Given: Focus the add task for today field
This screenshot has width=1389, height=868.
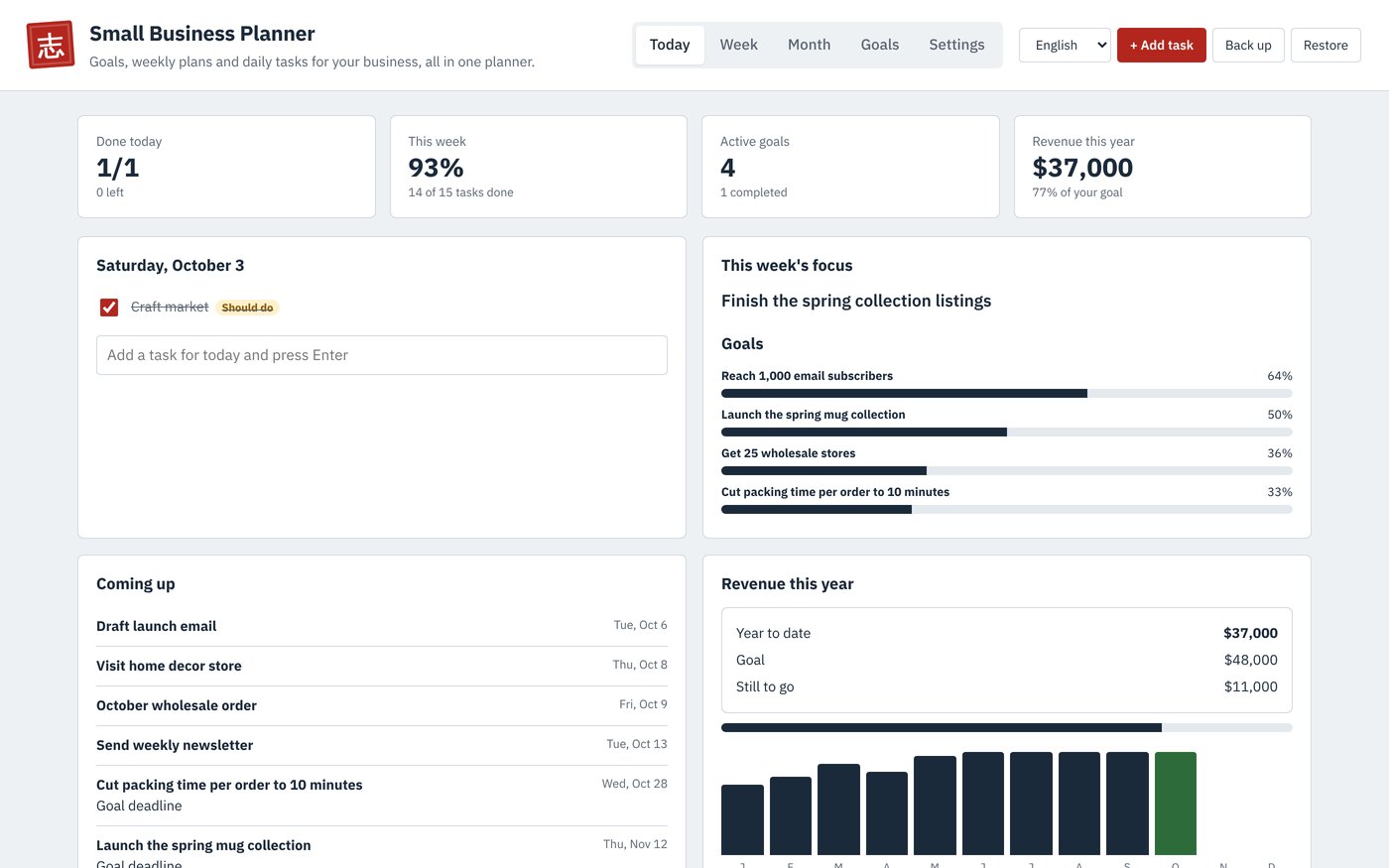Looking at the screenshot, I should [382, 355].
